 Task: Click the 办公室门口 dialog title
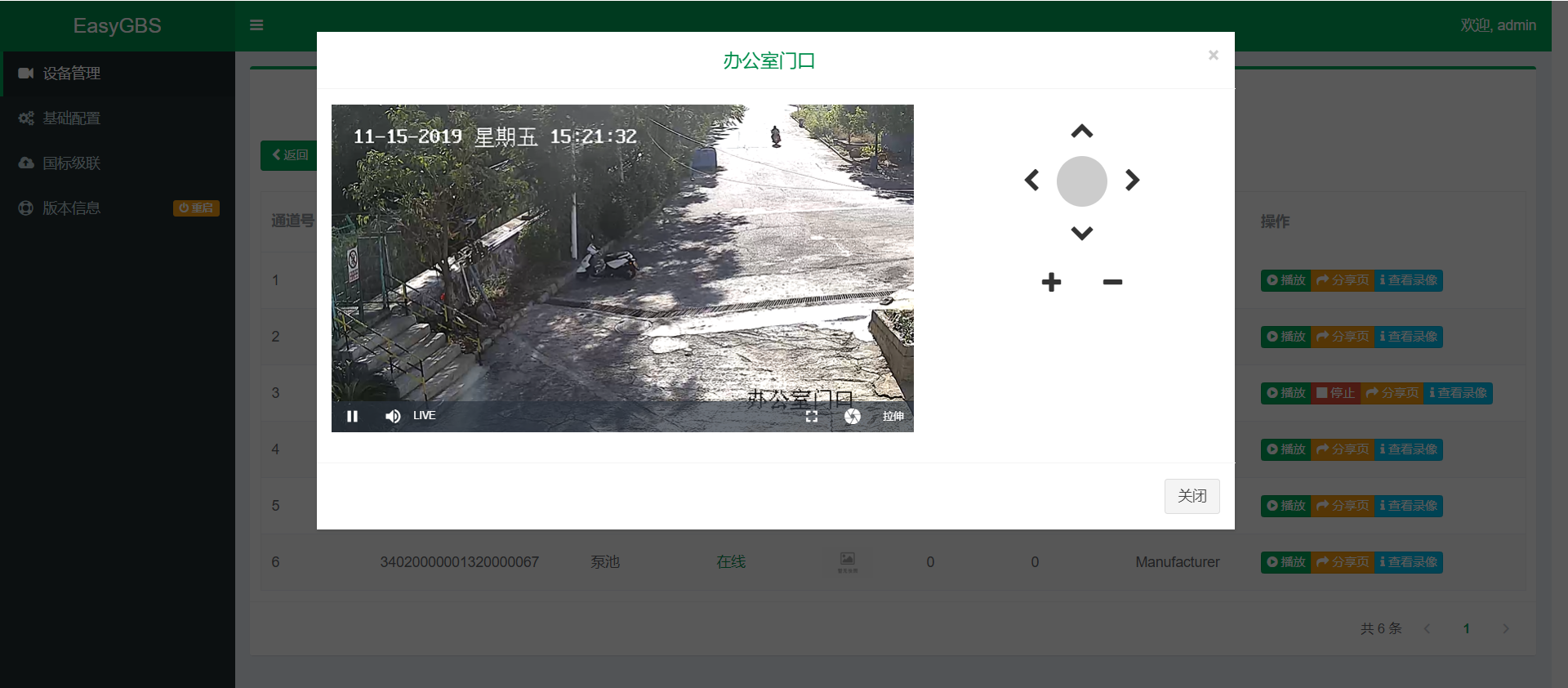point(769,61)
